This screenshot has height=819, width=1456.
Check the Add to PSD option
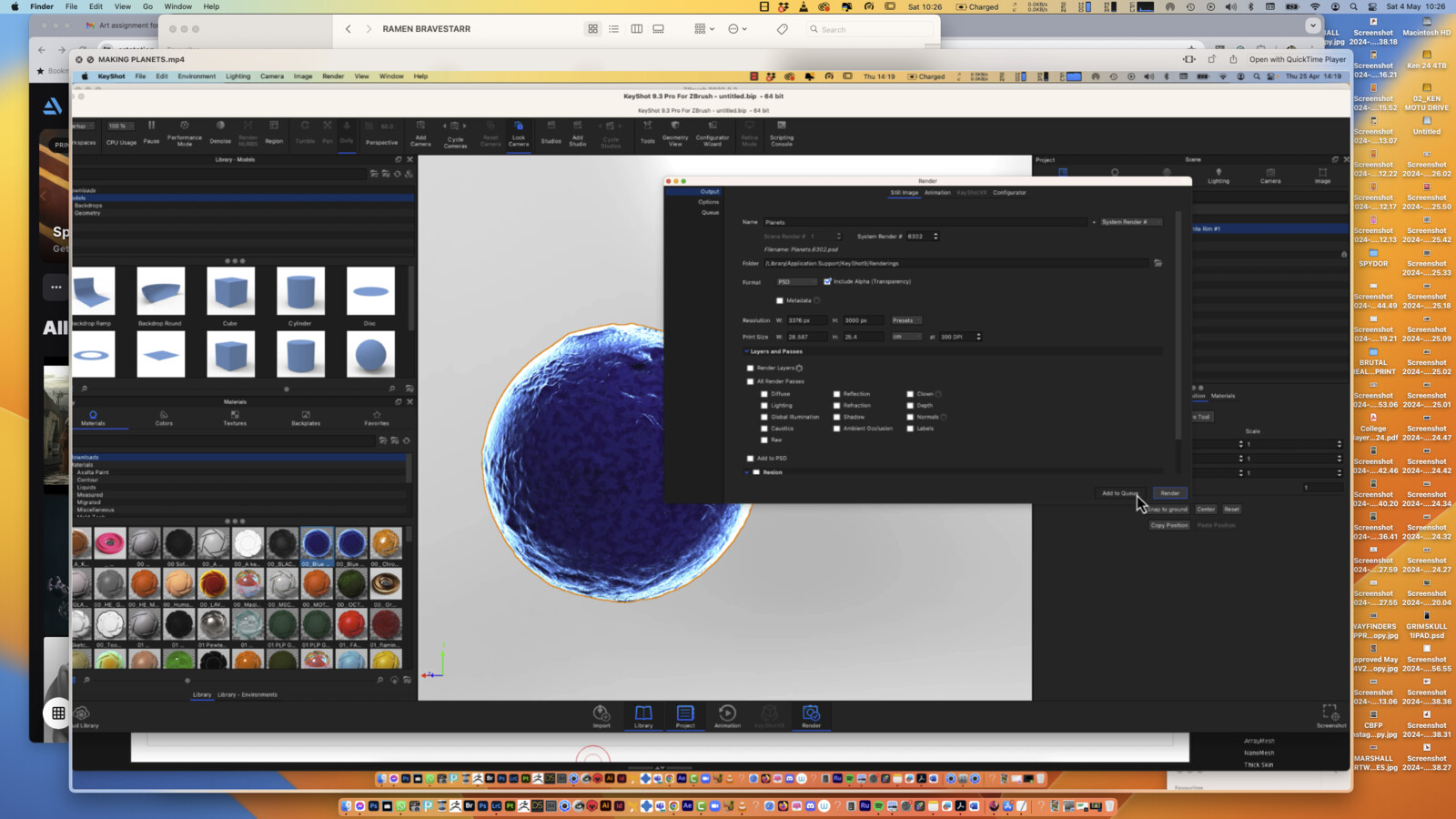pos(750,459)
